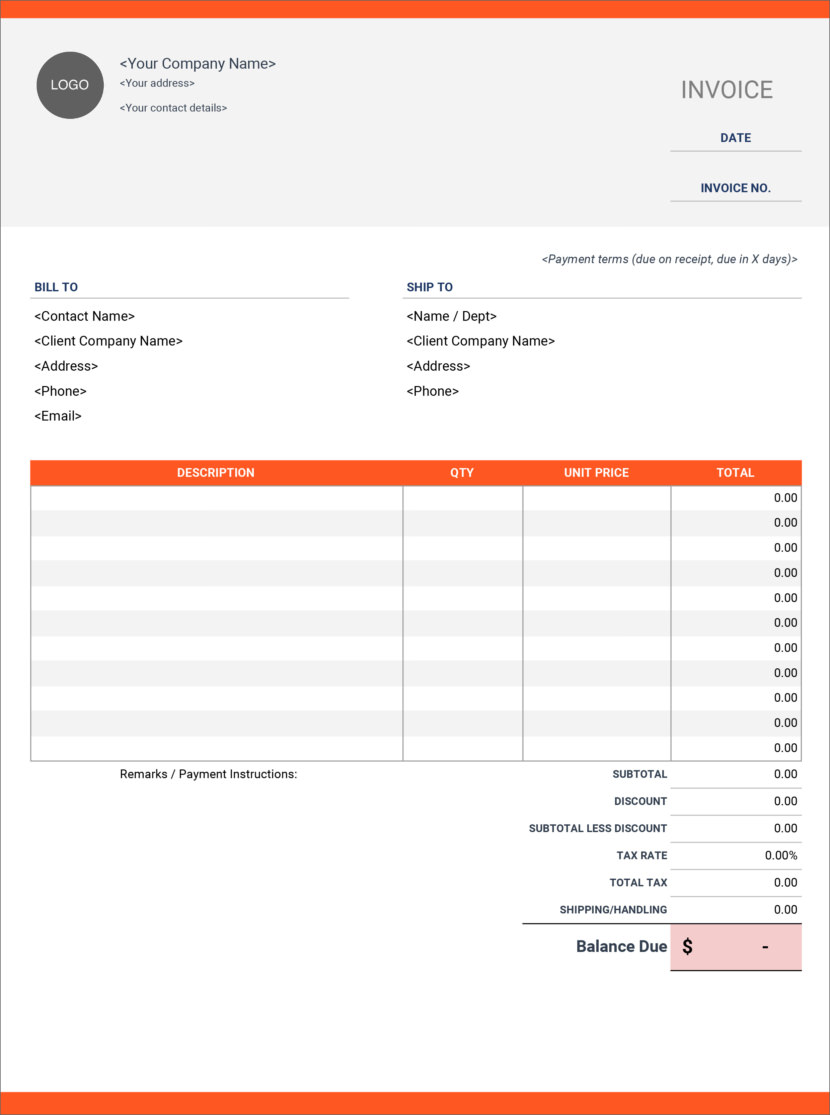Click the TOTAL column header
This screenshot has height=1115, width=830.
735,473
